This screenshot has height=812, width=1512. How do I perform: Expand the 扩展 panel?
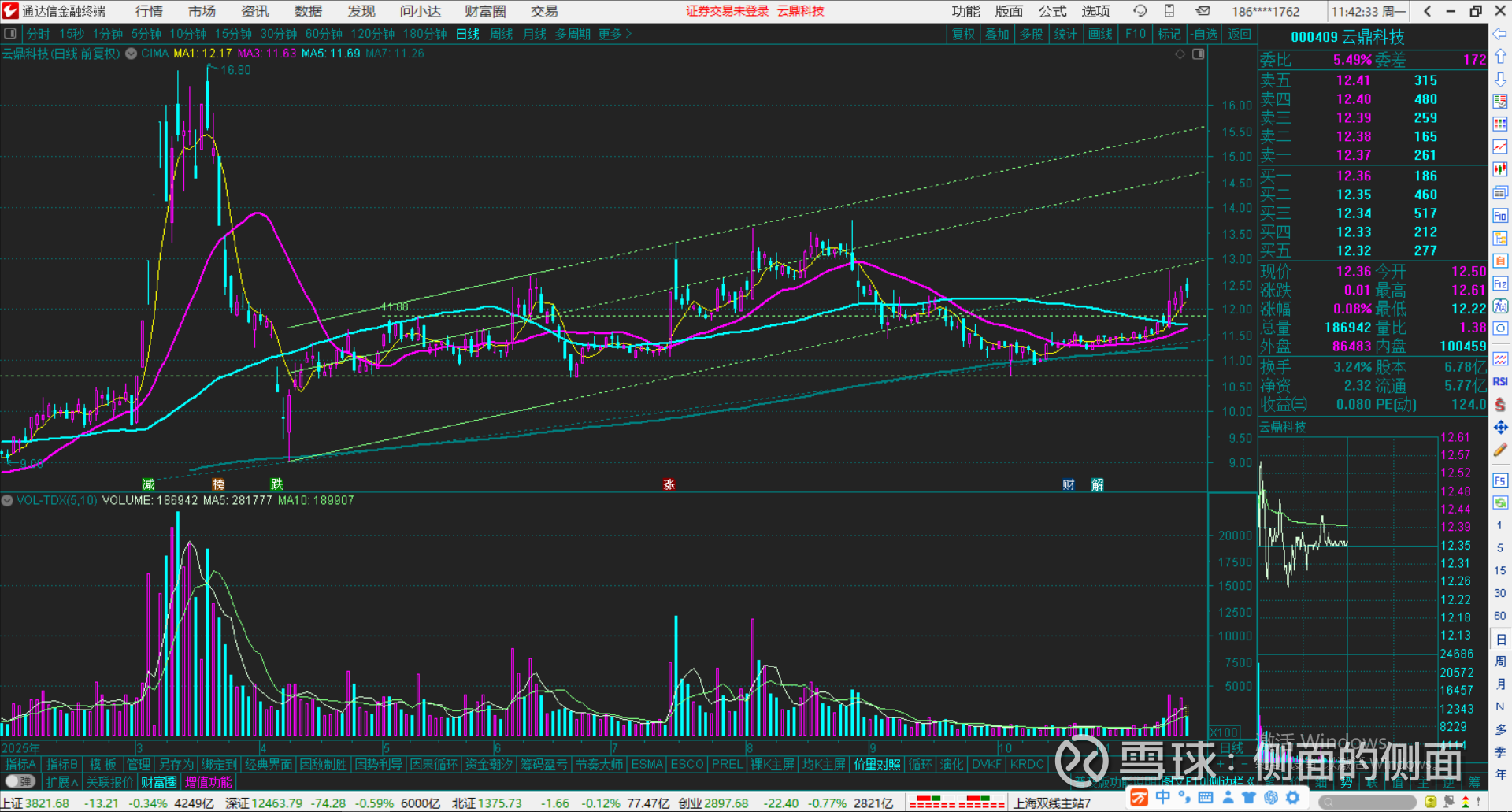62,782
